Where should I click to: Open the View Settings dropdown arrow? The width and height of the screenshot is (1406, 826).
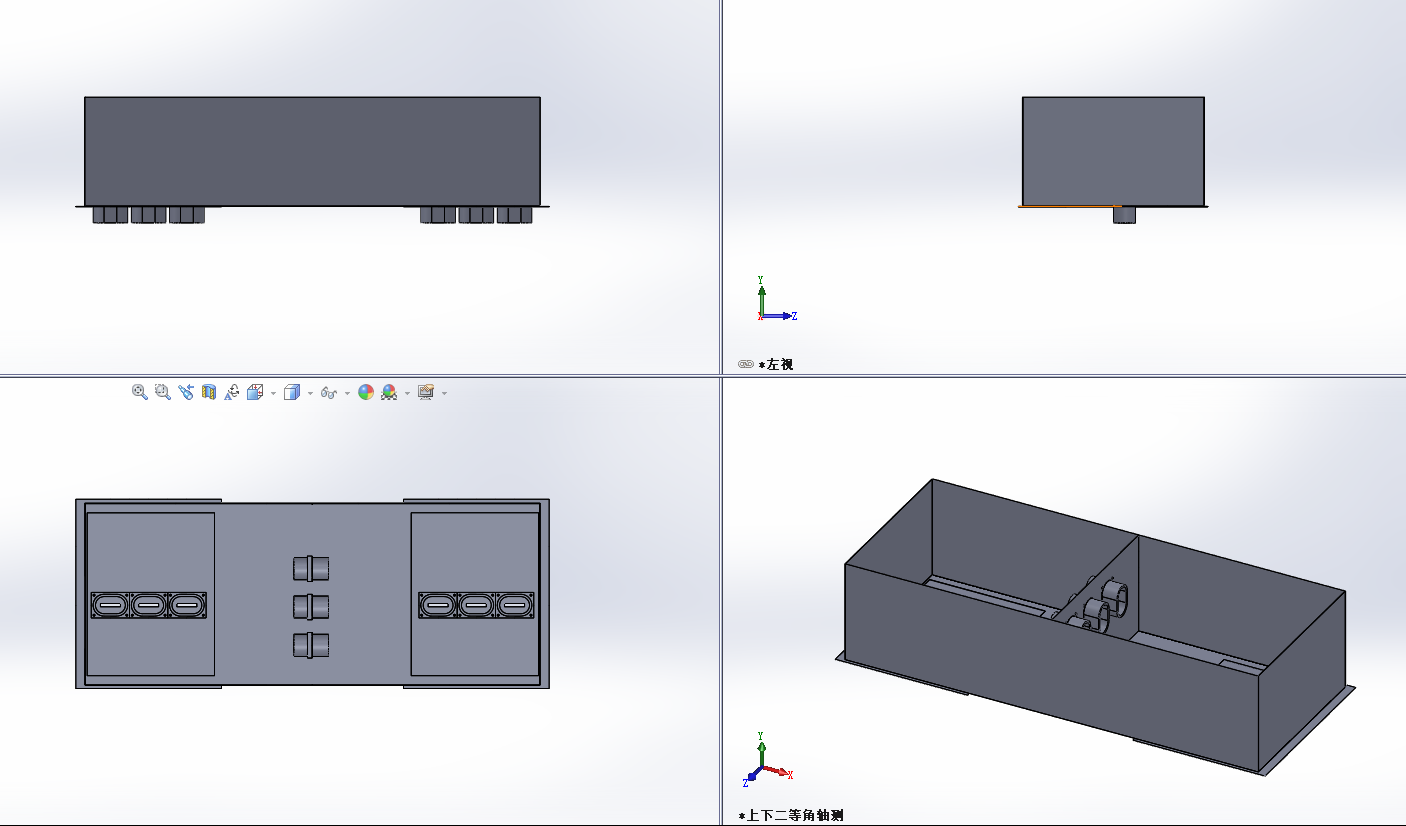[x=444, y=393]
